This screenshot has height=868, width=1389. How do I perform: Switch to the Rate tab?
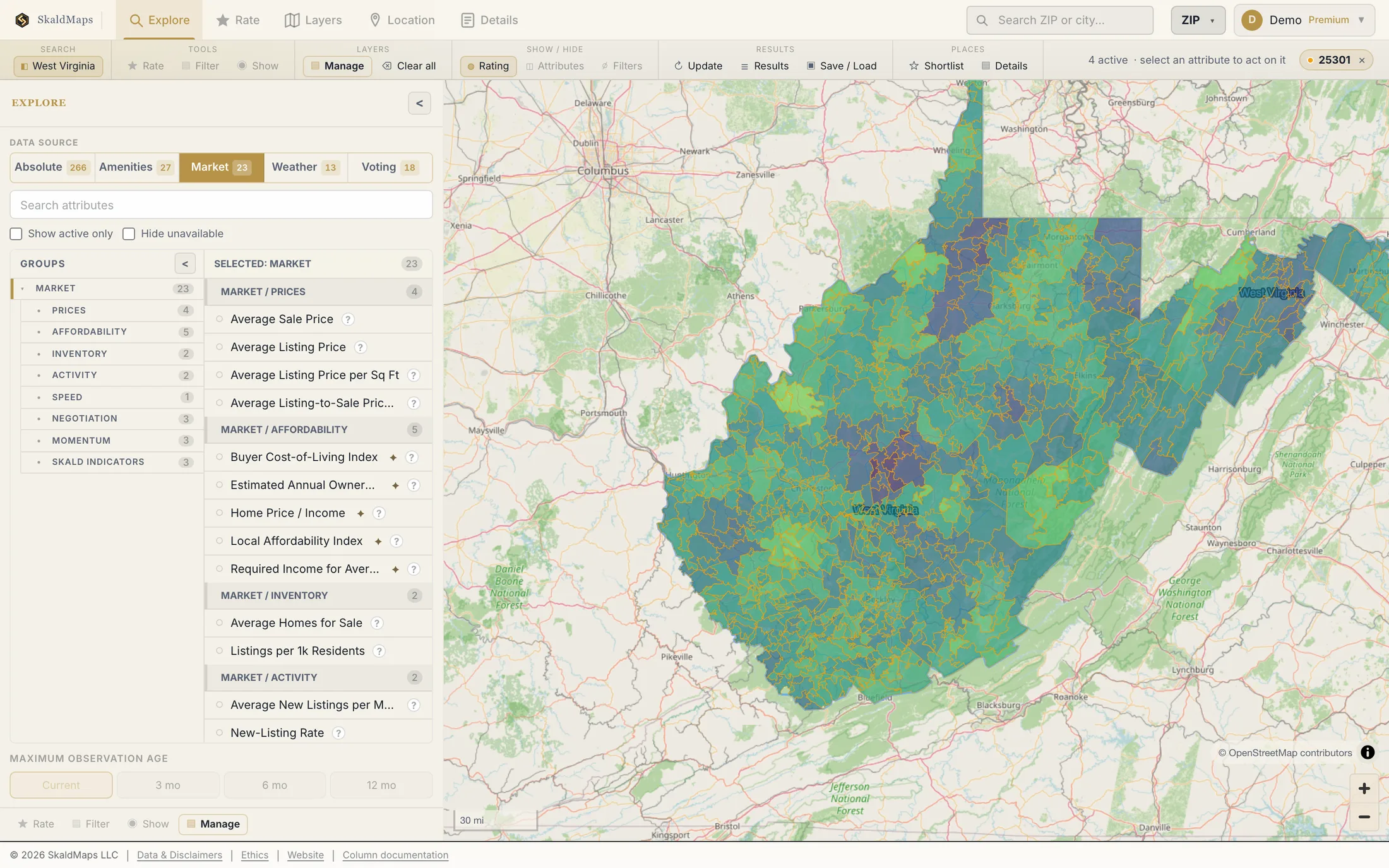[237, 20]
